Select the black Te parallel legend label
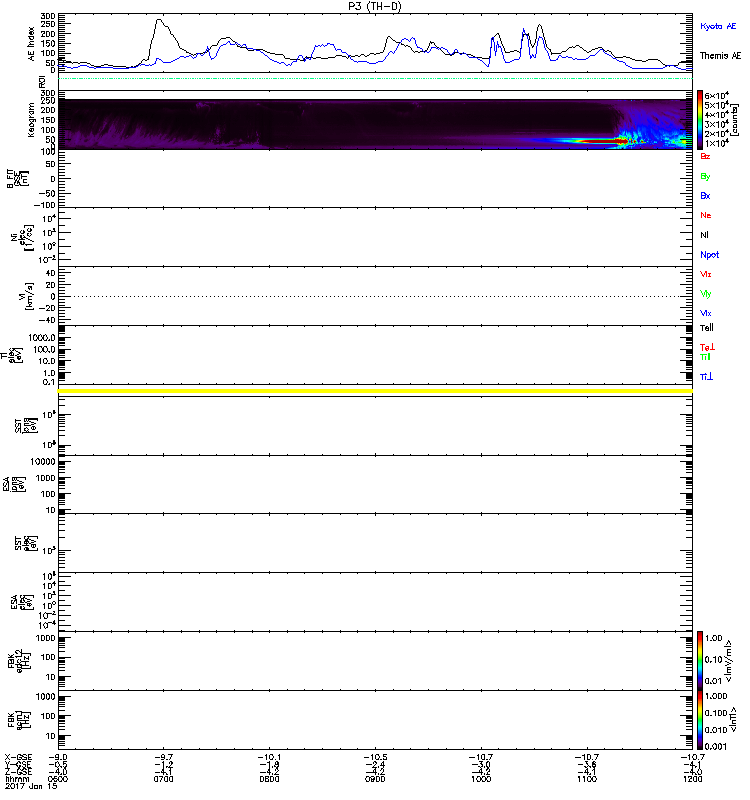The height and width of the screenshot is (800, 750). (x=706, y=328)
